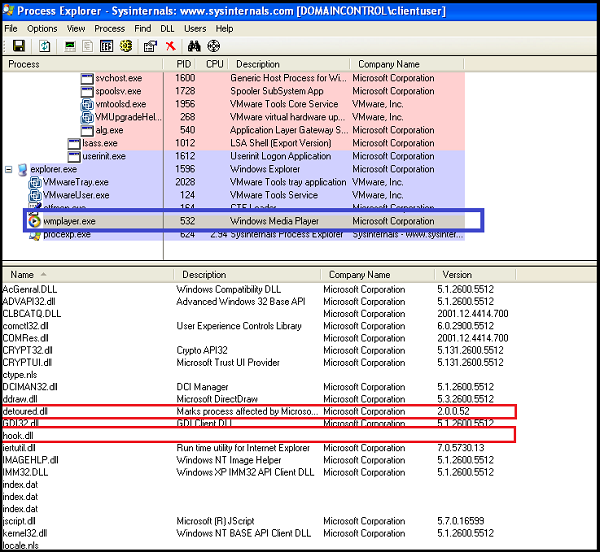Image resolution: width=600 pixels, height=552 pixels.
Task: Click the Save toolbar icon
Action: 19,46
